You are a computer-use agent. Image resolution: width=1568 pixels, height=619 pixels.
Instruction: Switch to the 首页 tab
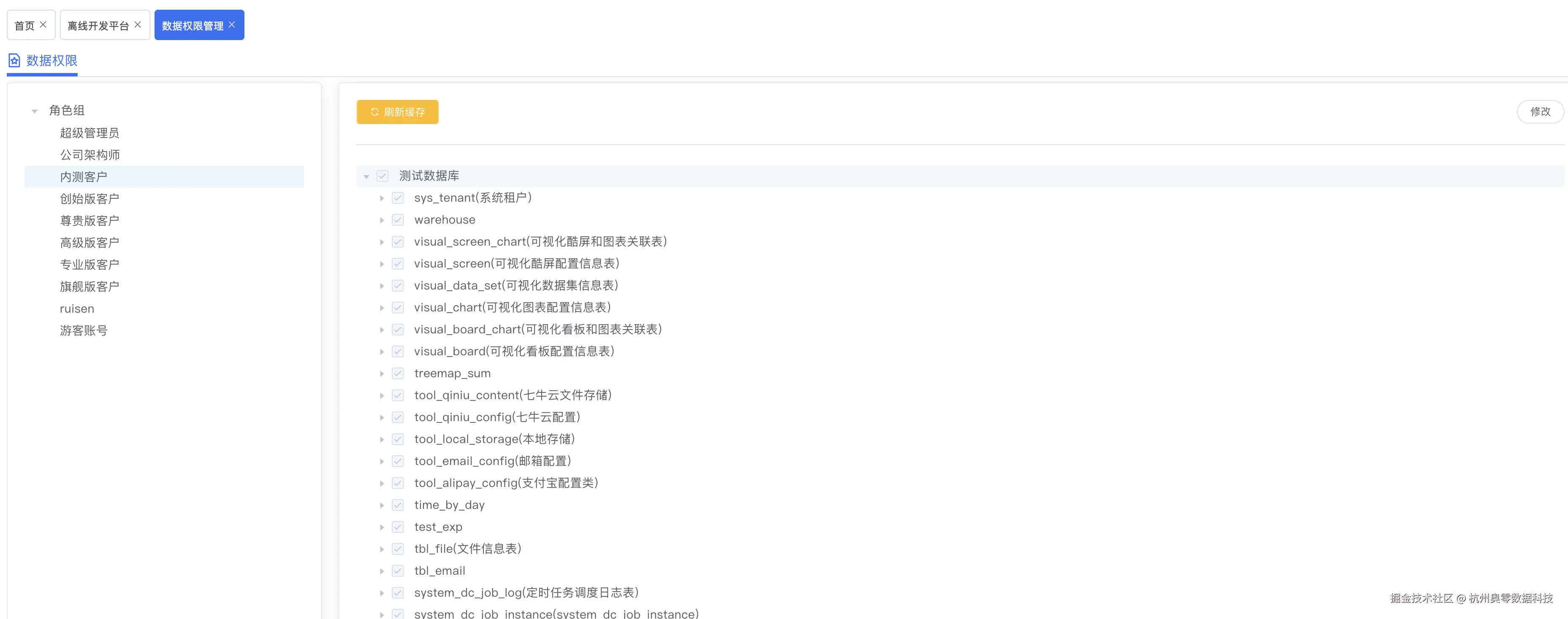click(24, 24)
